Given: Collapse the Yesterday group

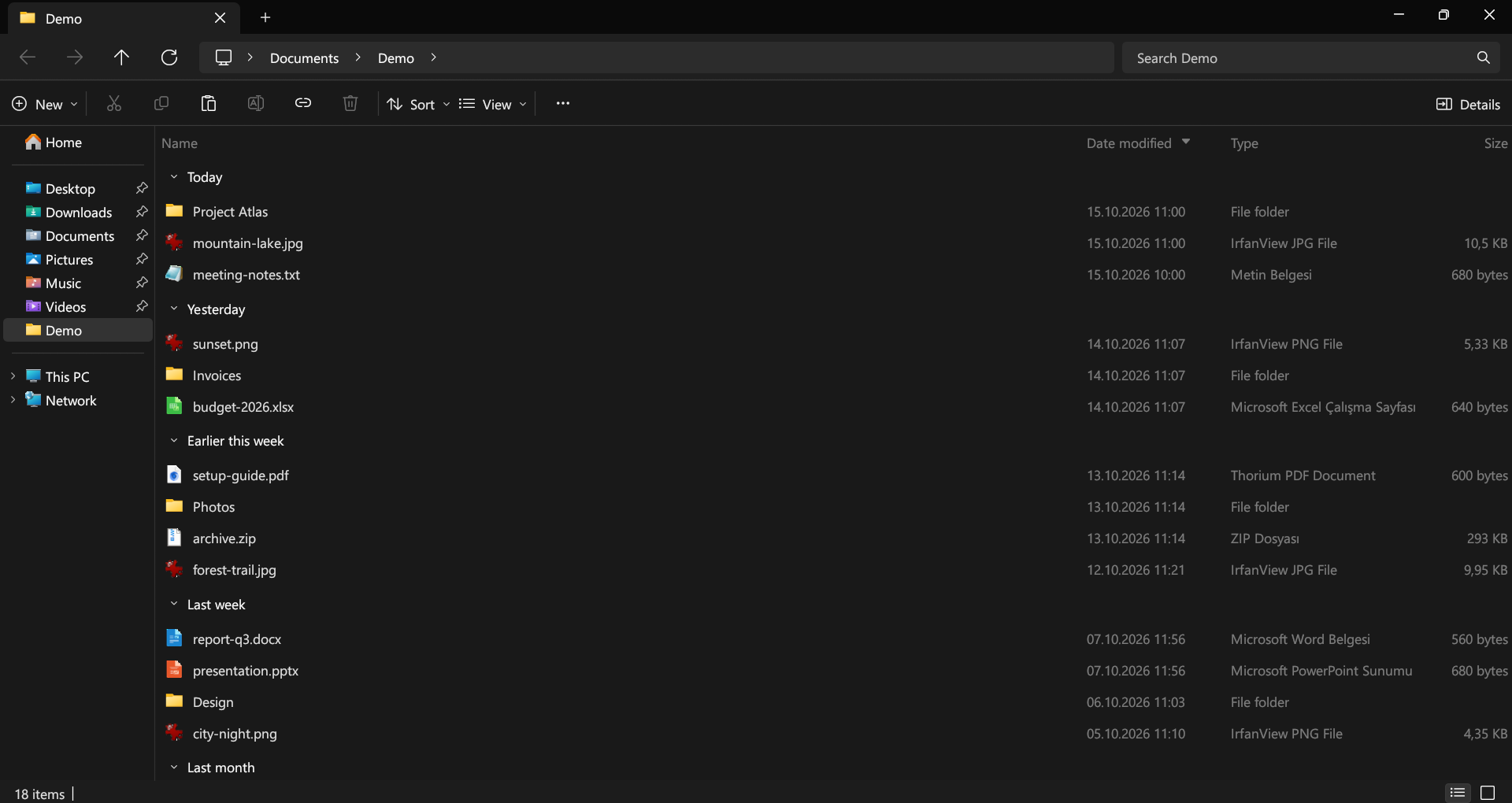Looking at the screenshot, I should 174,309.
